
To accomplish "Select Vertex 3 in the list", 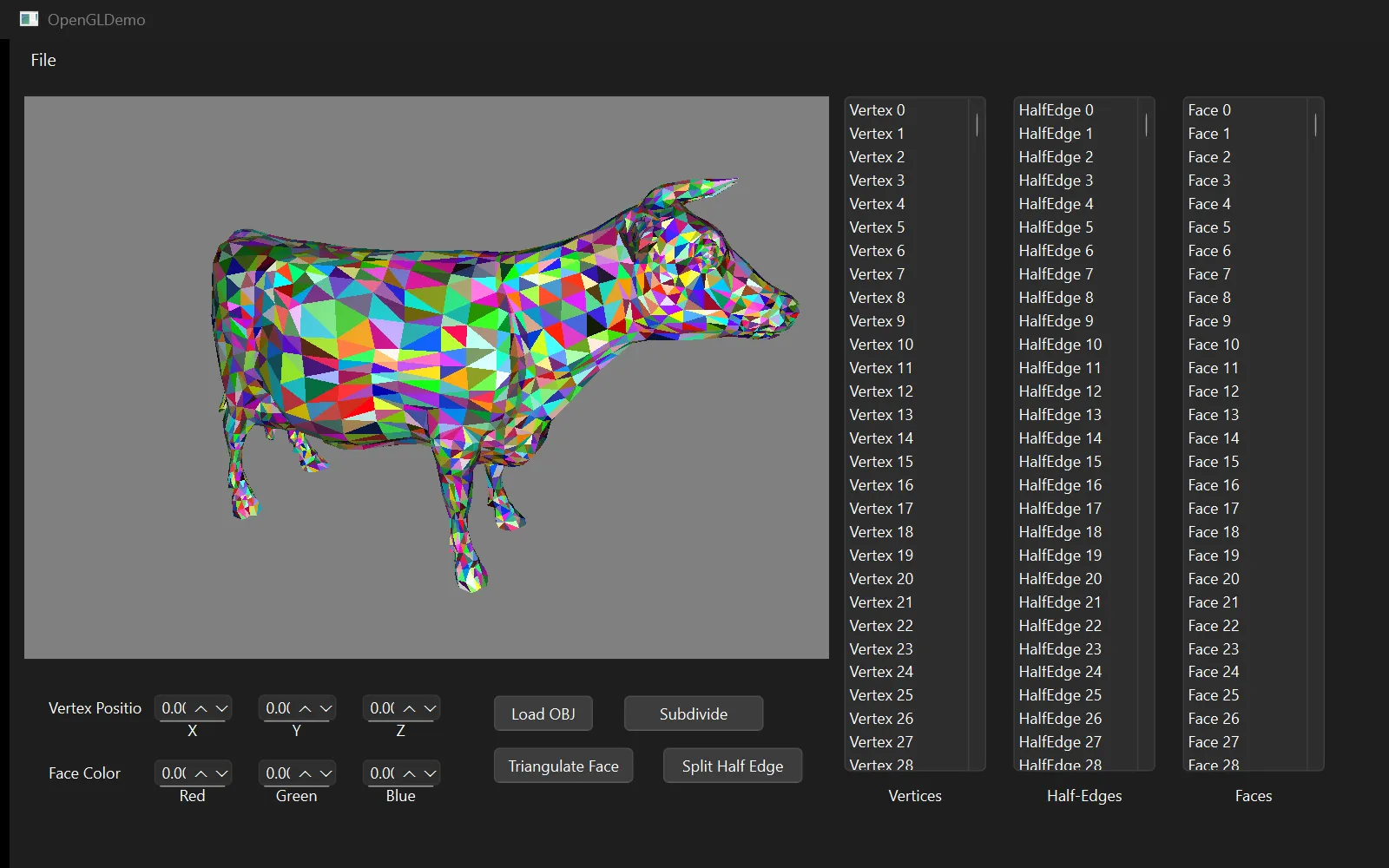I will coord(907,181).
